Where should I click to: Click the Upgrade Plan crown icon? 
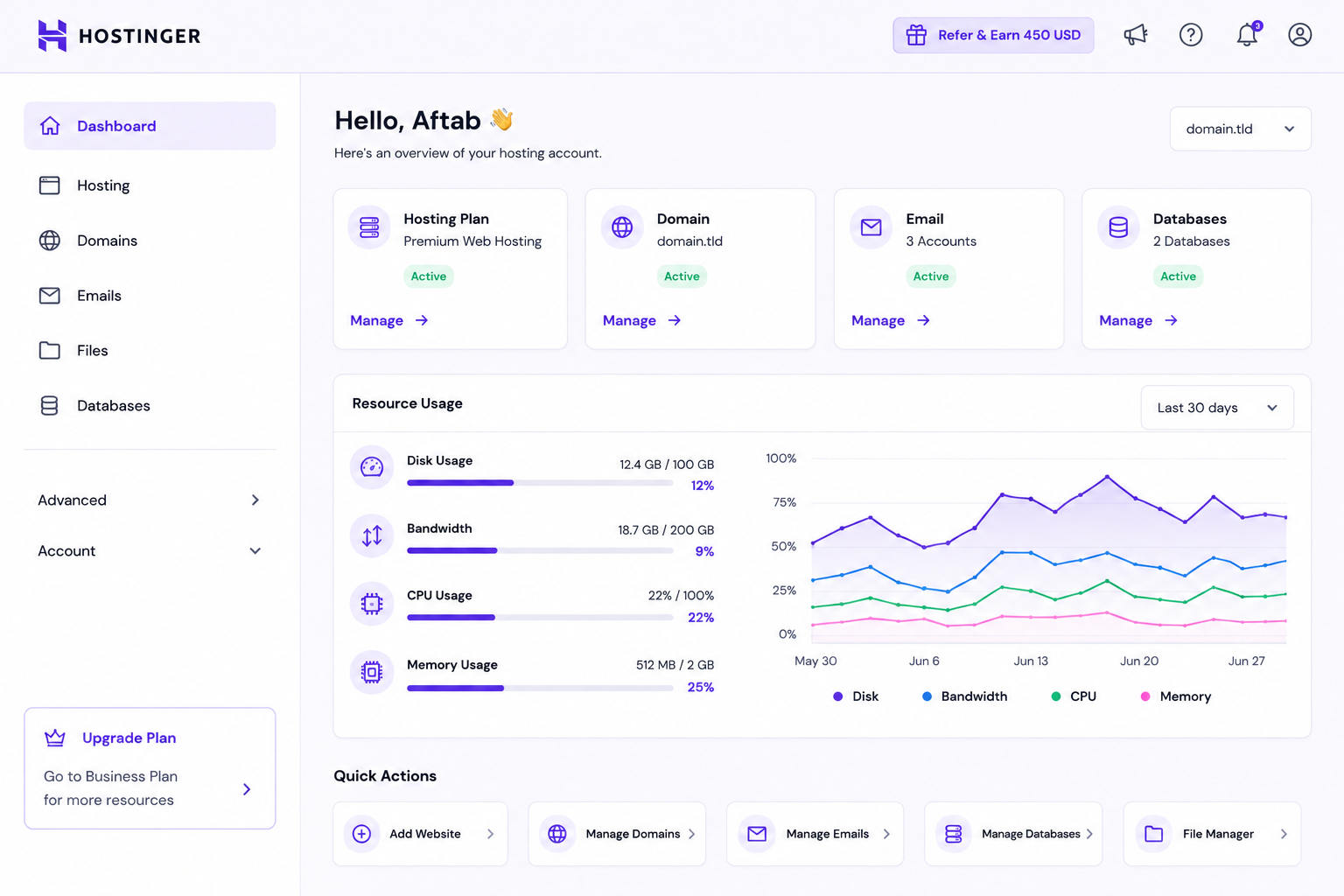[55, 738]
